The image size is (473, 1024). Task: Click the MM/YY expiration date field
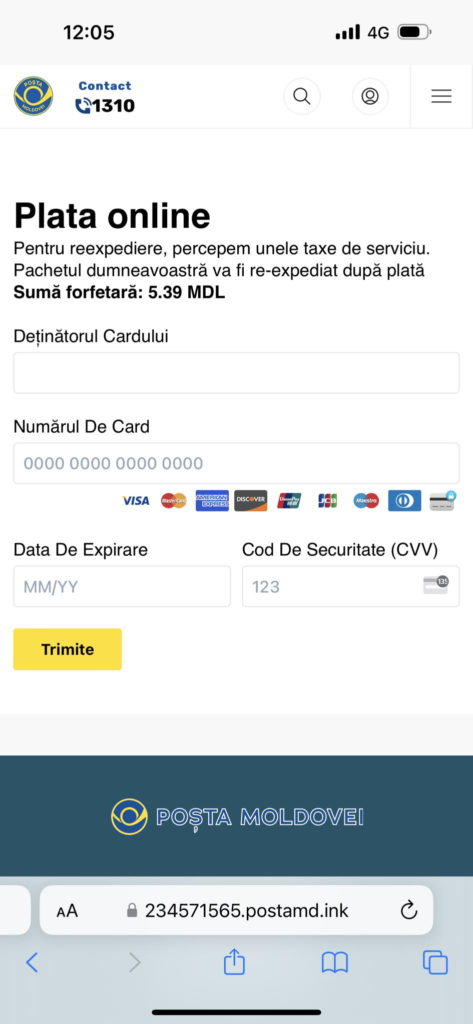[122, 586]
